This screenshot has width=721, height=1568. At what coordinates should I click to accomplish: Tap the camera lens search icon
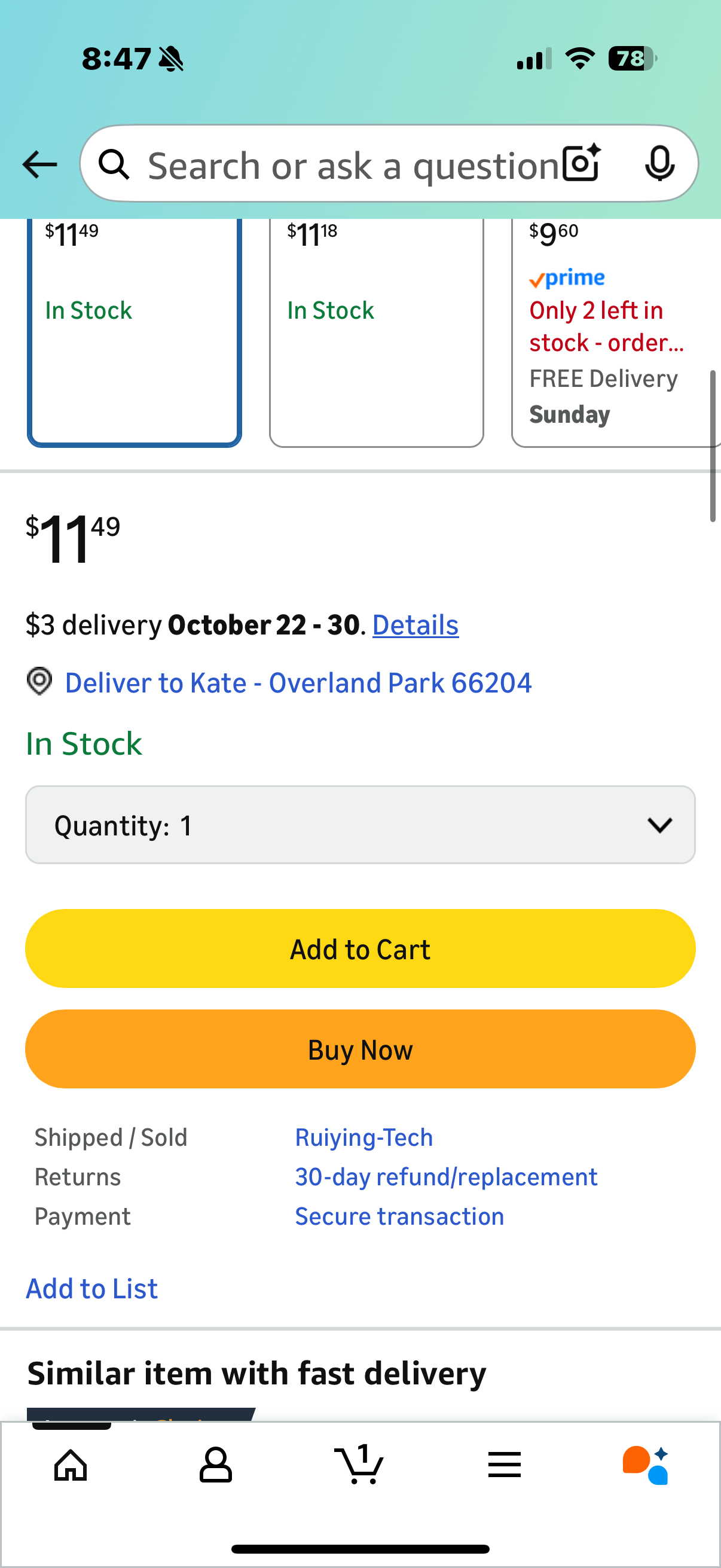coord(581,163)
